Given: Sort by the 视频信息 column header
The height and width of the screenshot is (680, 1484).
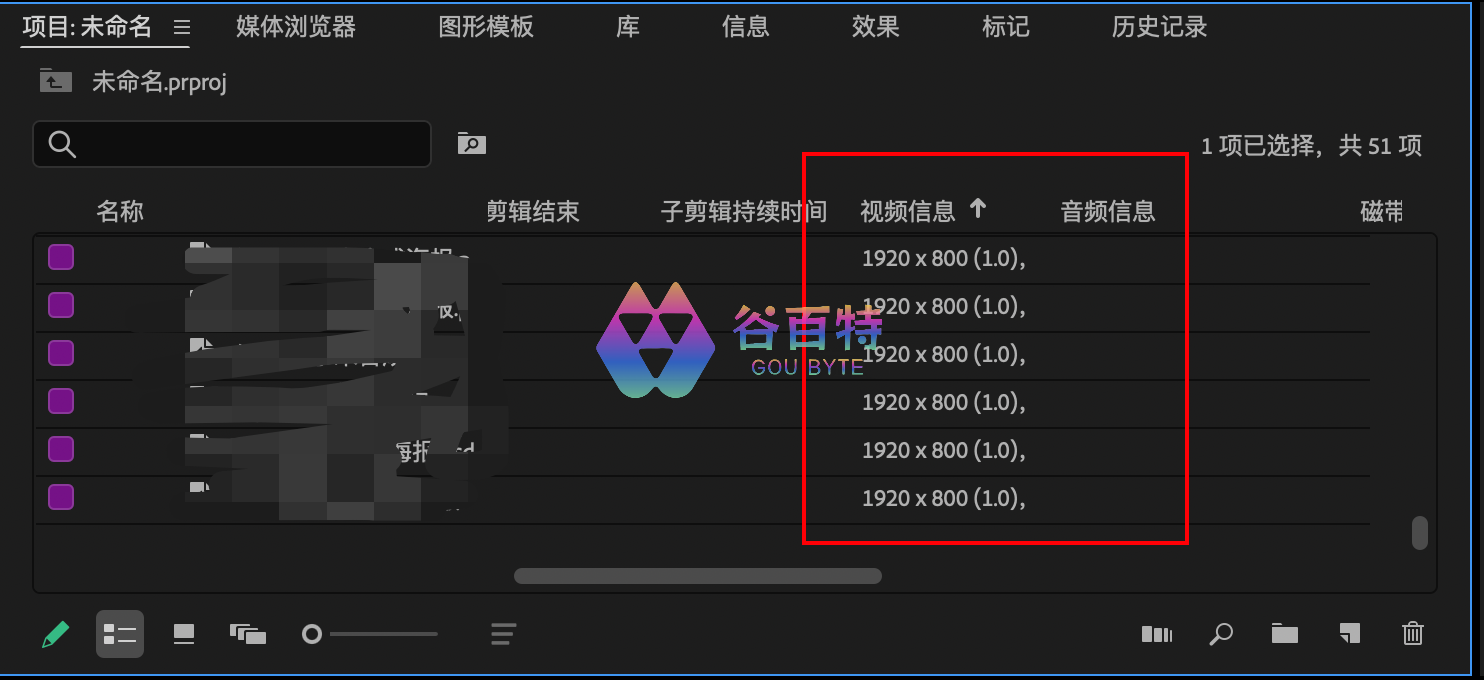Looking at the screenshot, I should (x=908, y=211).
